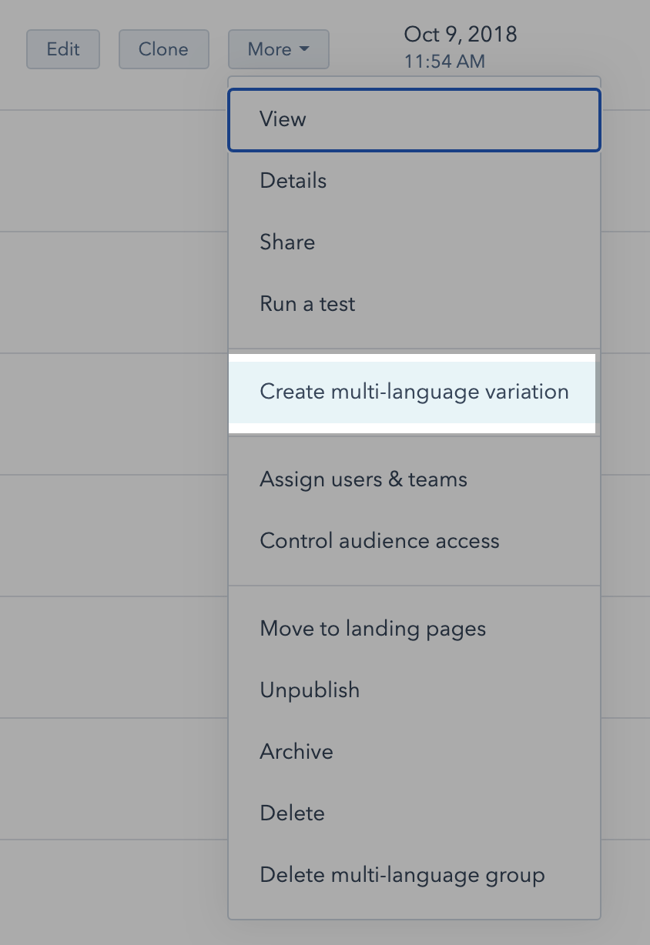Select the Unpublish option
This screenshot has width=650, height=945.
click(414, 690)
